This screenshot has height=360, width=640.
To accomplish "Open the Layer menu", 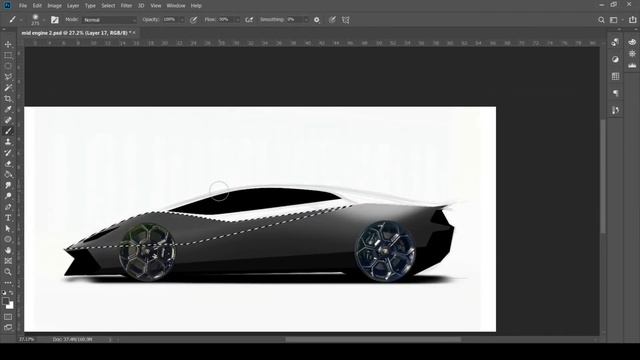I will [x=73, y=6].
